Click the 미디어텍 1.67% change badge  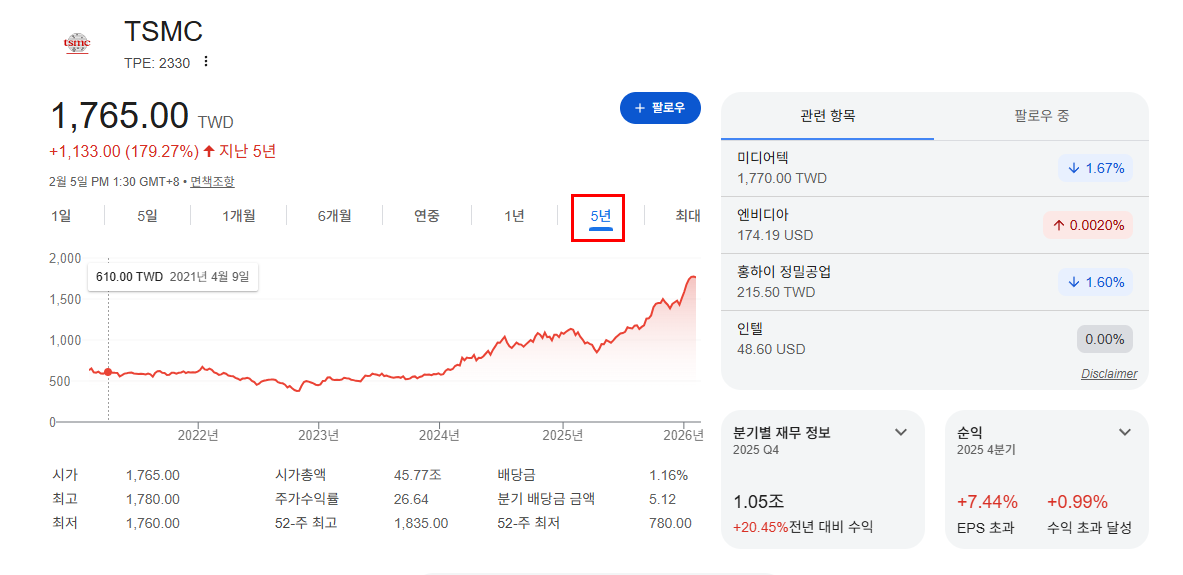[1095, 168]
